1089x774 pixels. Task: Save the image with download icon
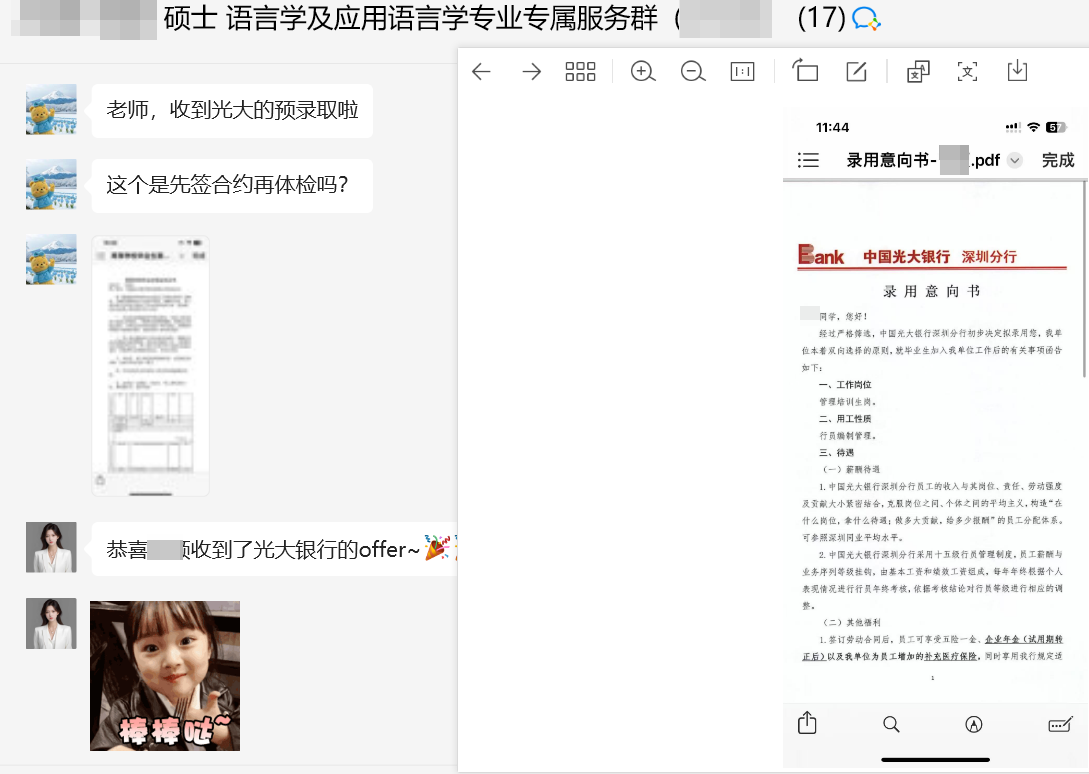(x=1017, y=71)
